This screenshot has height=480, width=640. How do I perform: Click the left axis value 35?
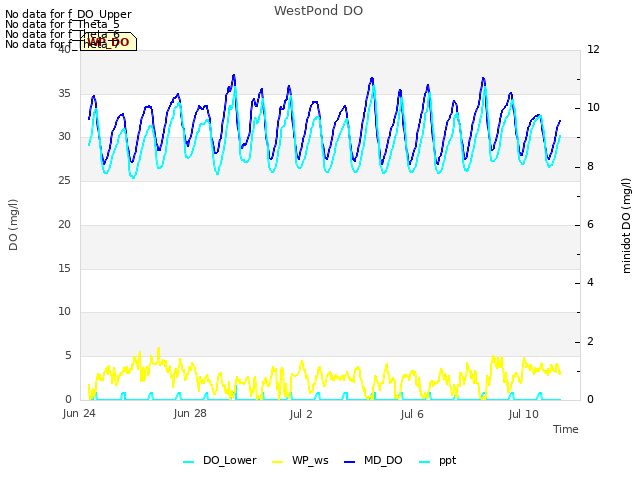coord(64,93)
